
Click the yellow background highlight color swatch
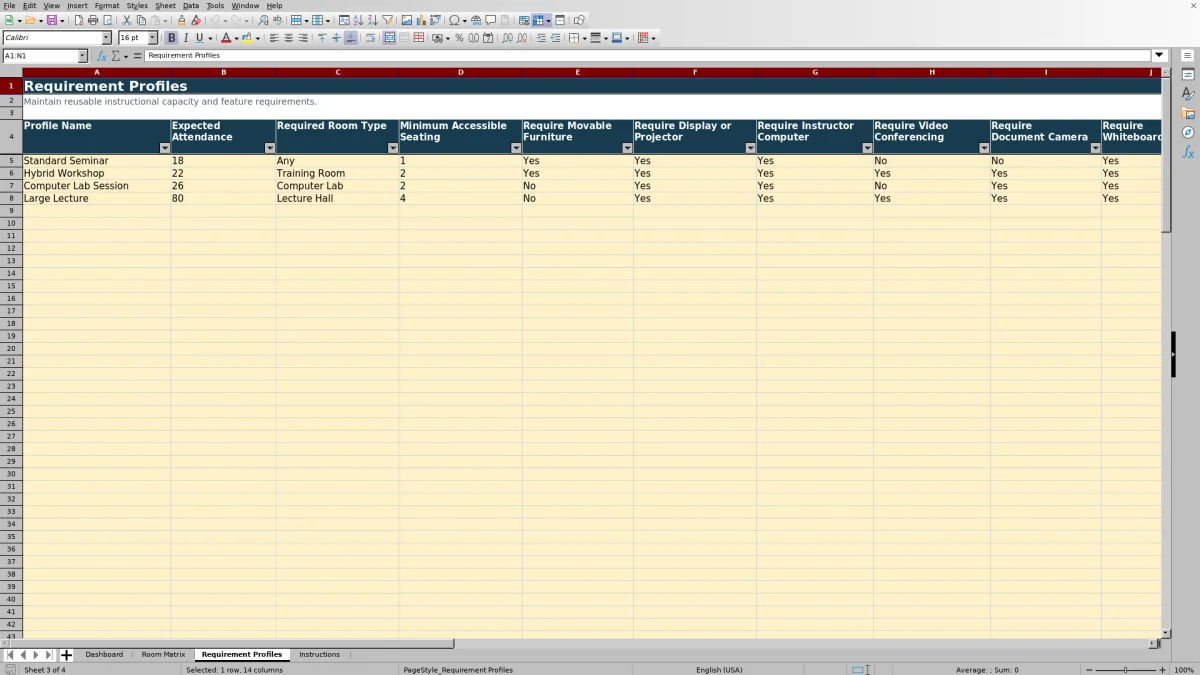tap(247, 38)
